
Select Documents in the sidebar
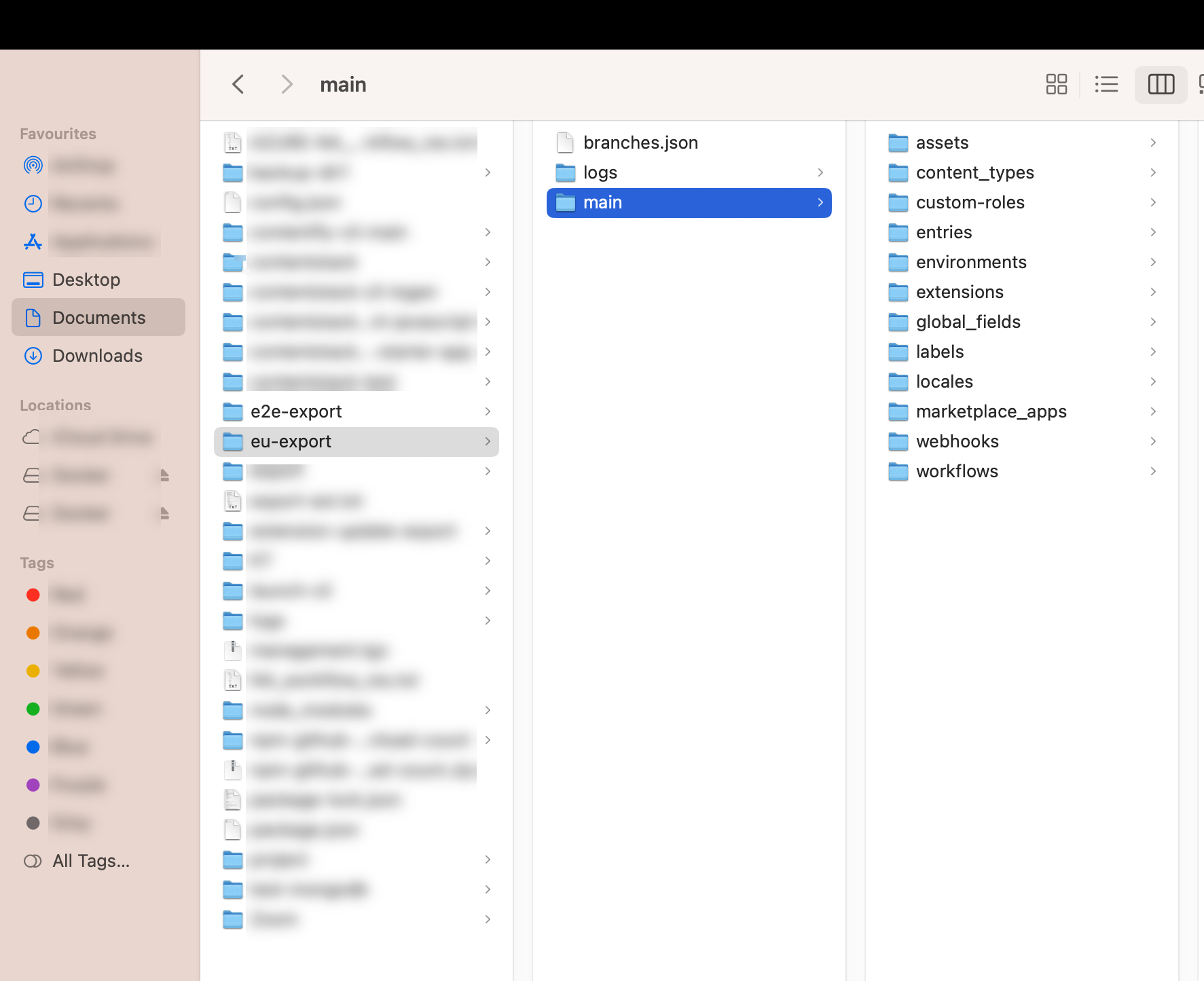99,317
